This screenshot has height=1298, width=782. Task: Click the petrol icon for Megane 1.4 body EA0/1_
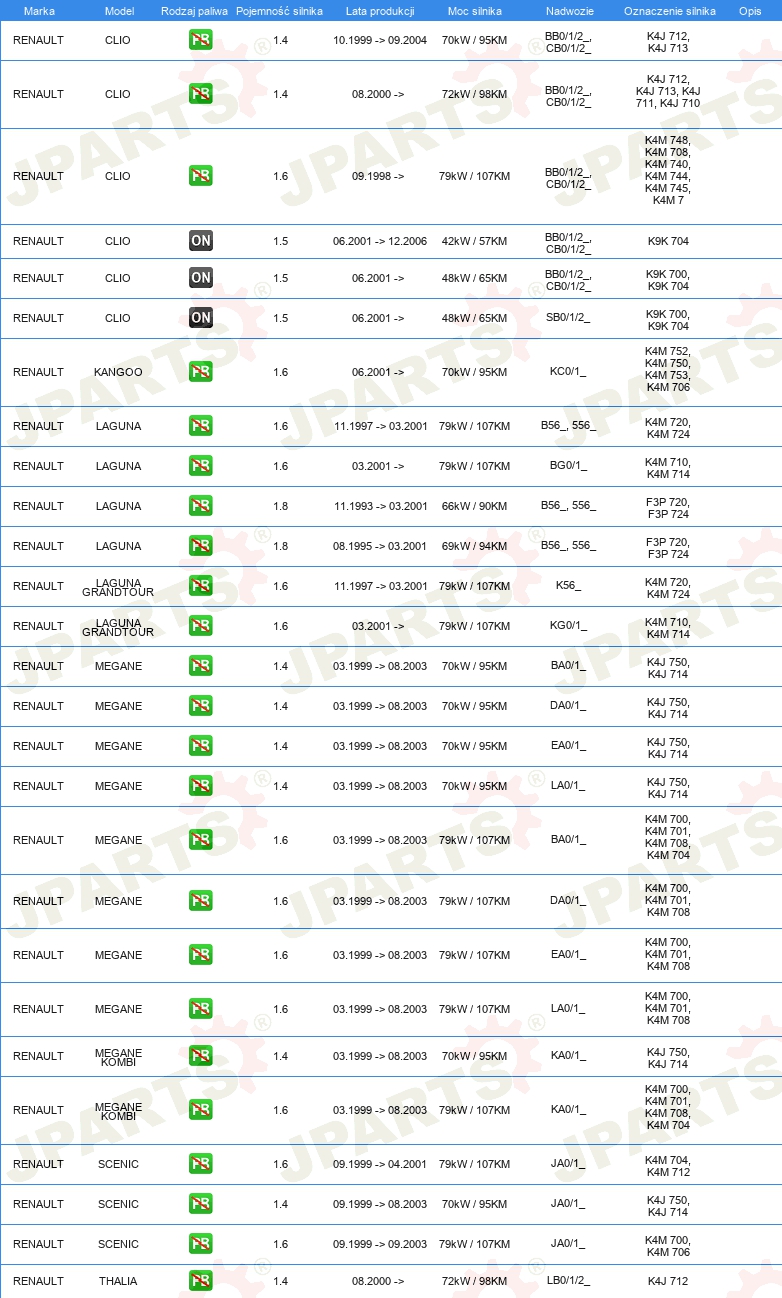201,746
